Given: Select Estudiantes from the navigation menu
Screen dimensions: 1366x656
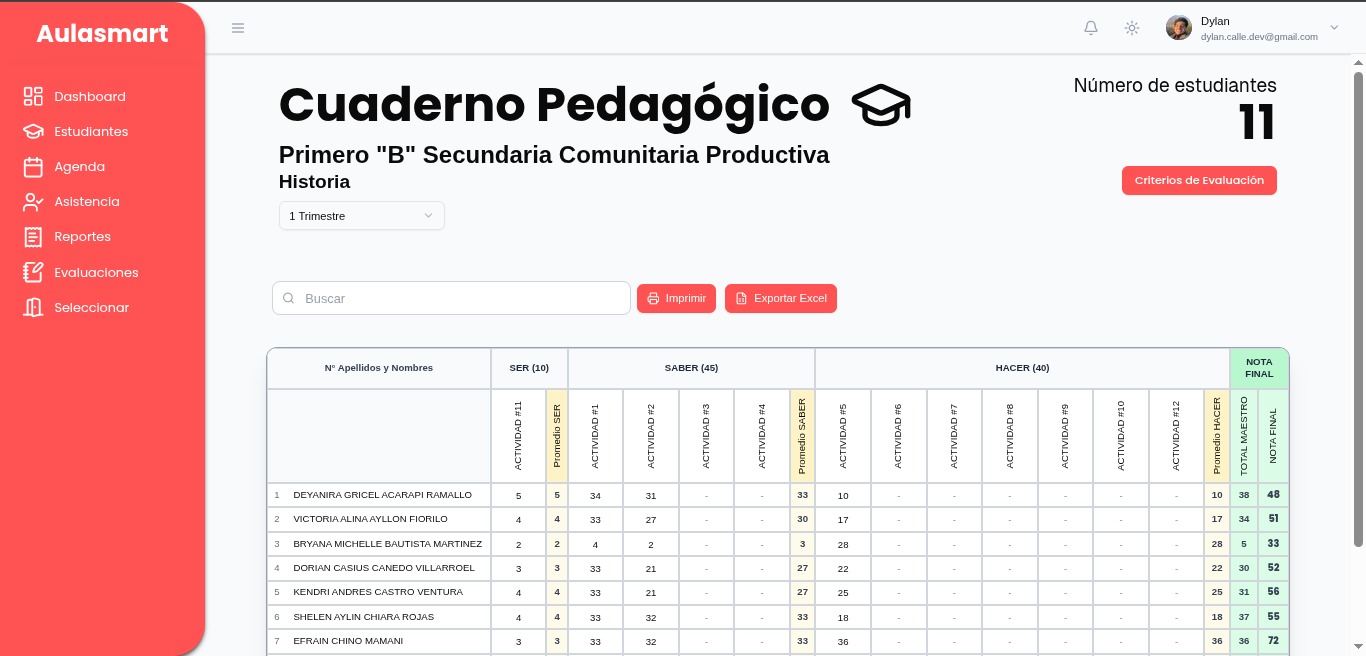Looking at the screenshot, I should tap(91, 131).
